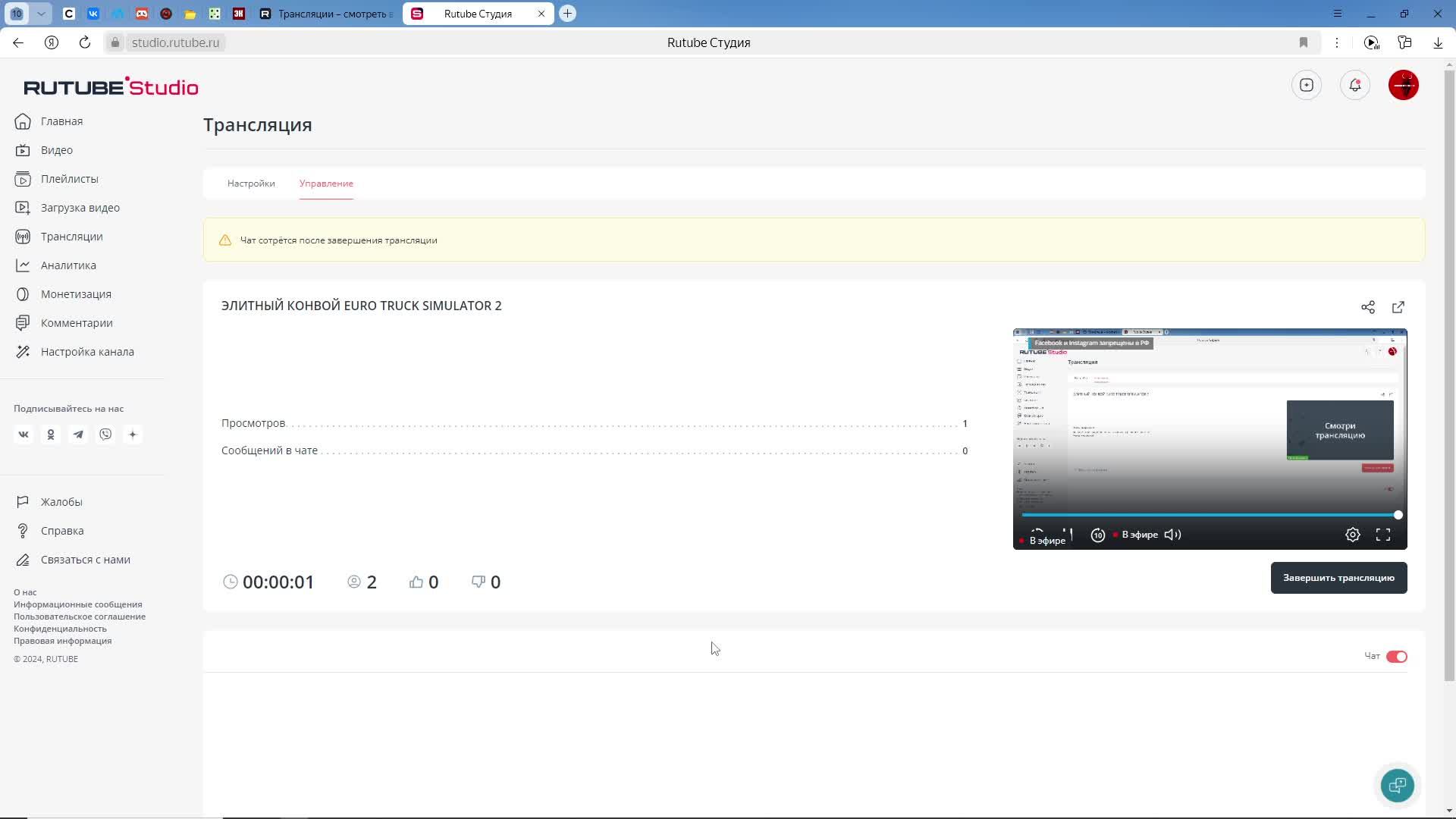Switch to the Настройки tab
Screen dimensions: 1456x819
251,184
